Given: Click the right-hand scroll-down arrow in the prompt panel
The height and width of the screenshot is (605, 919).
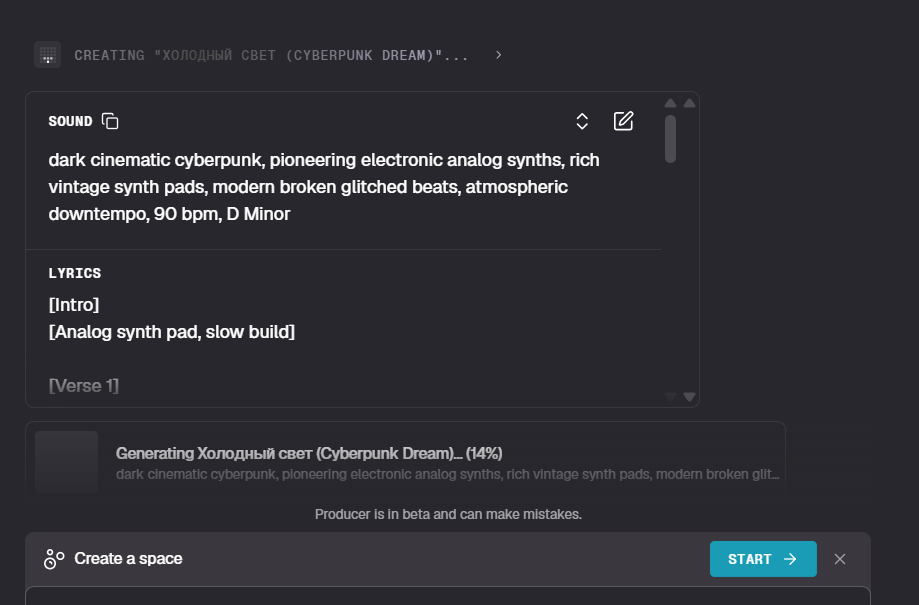Looking at the screenshot, I should 689,397.
